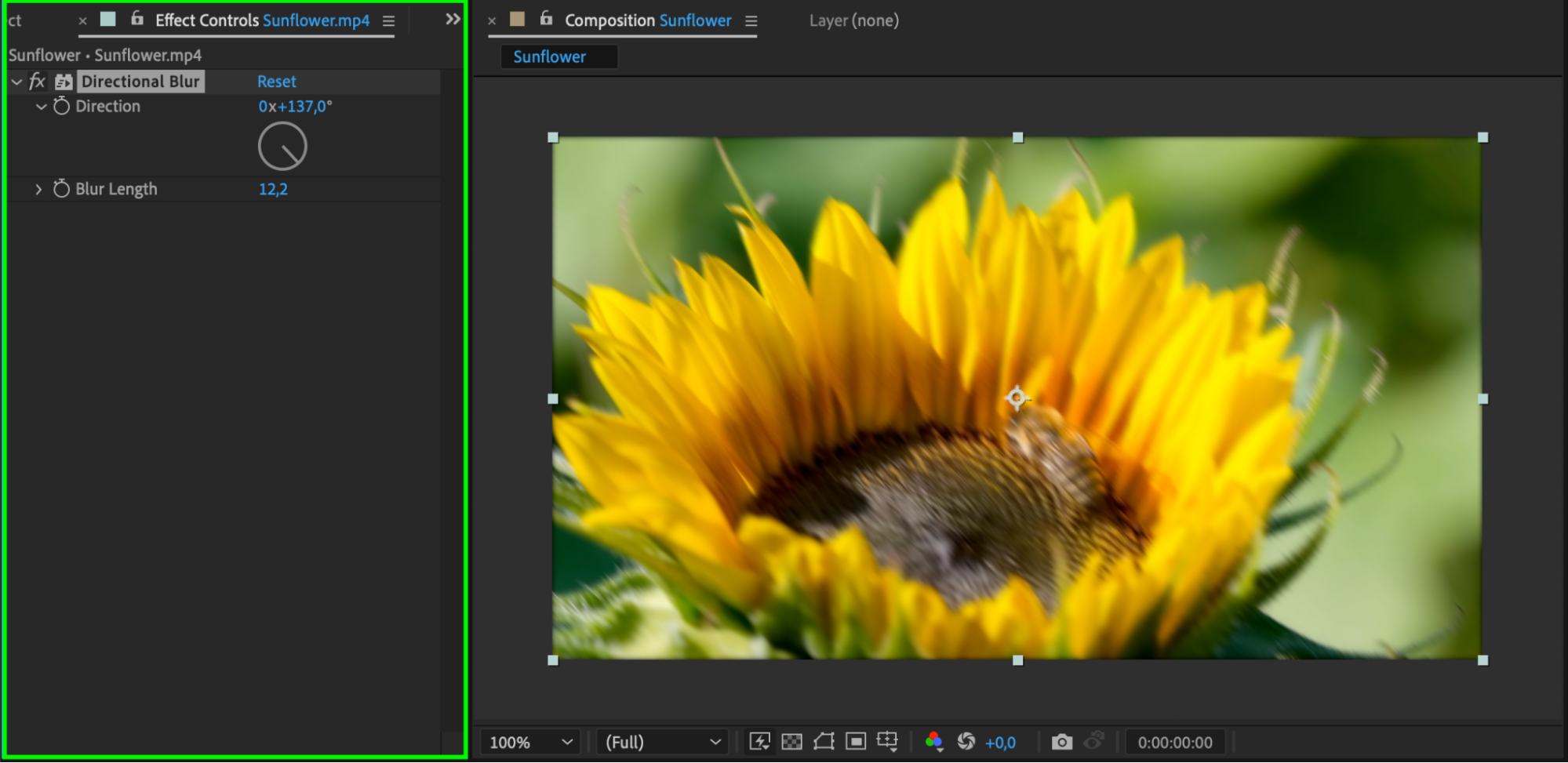Click the Direction angle dial

click(x=282, y=147)
